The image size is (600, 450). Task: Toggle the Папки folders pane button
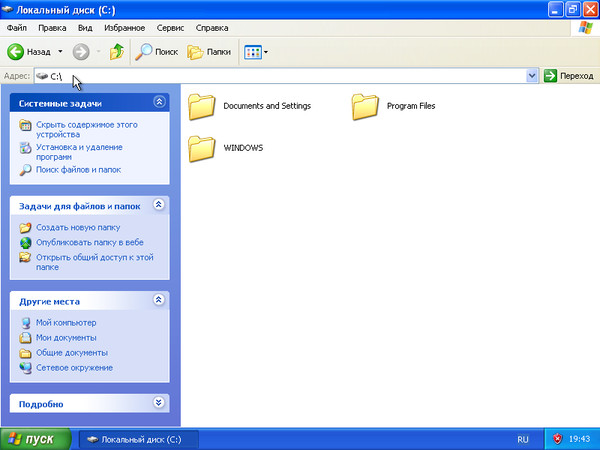(209, 52)
